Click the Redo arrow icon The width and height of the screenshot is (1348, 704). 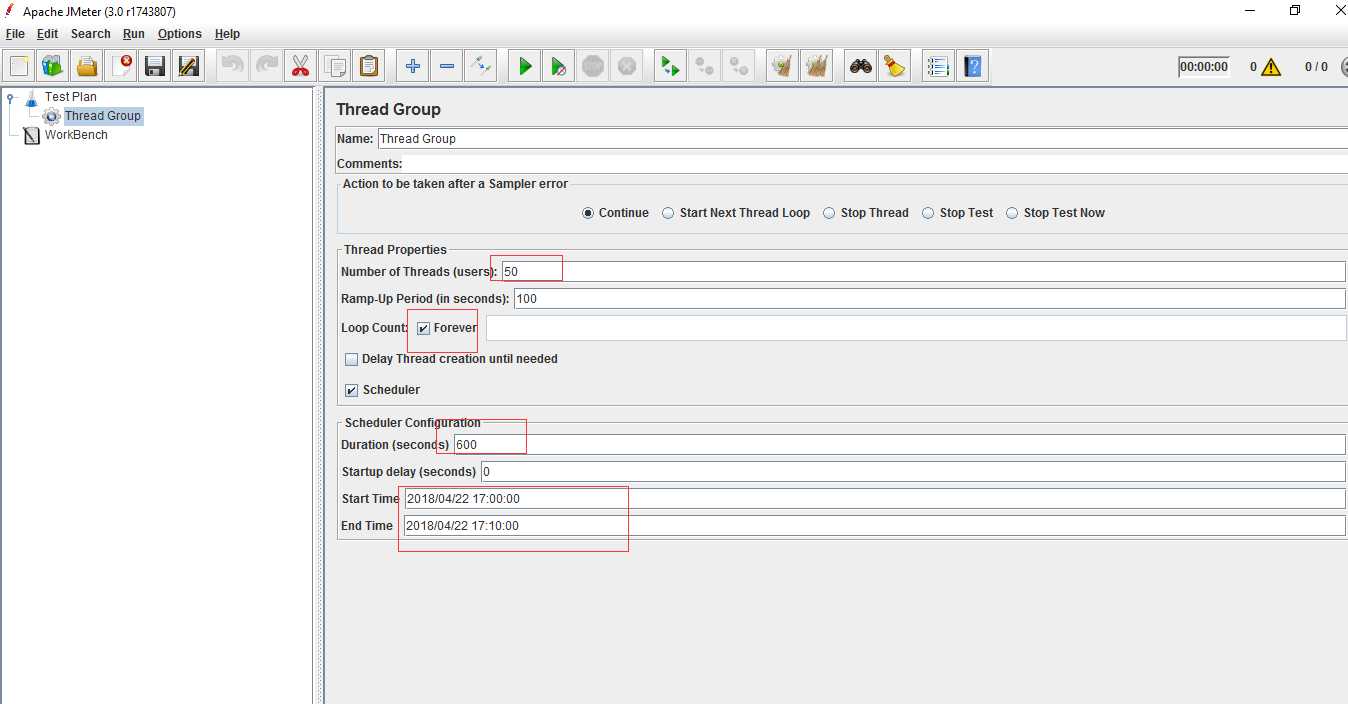pos(267,67)
